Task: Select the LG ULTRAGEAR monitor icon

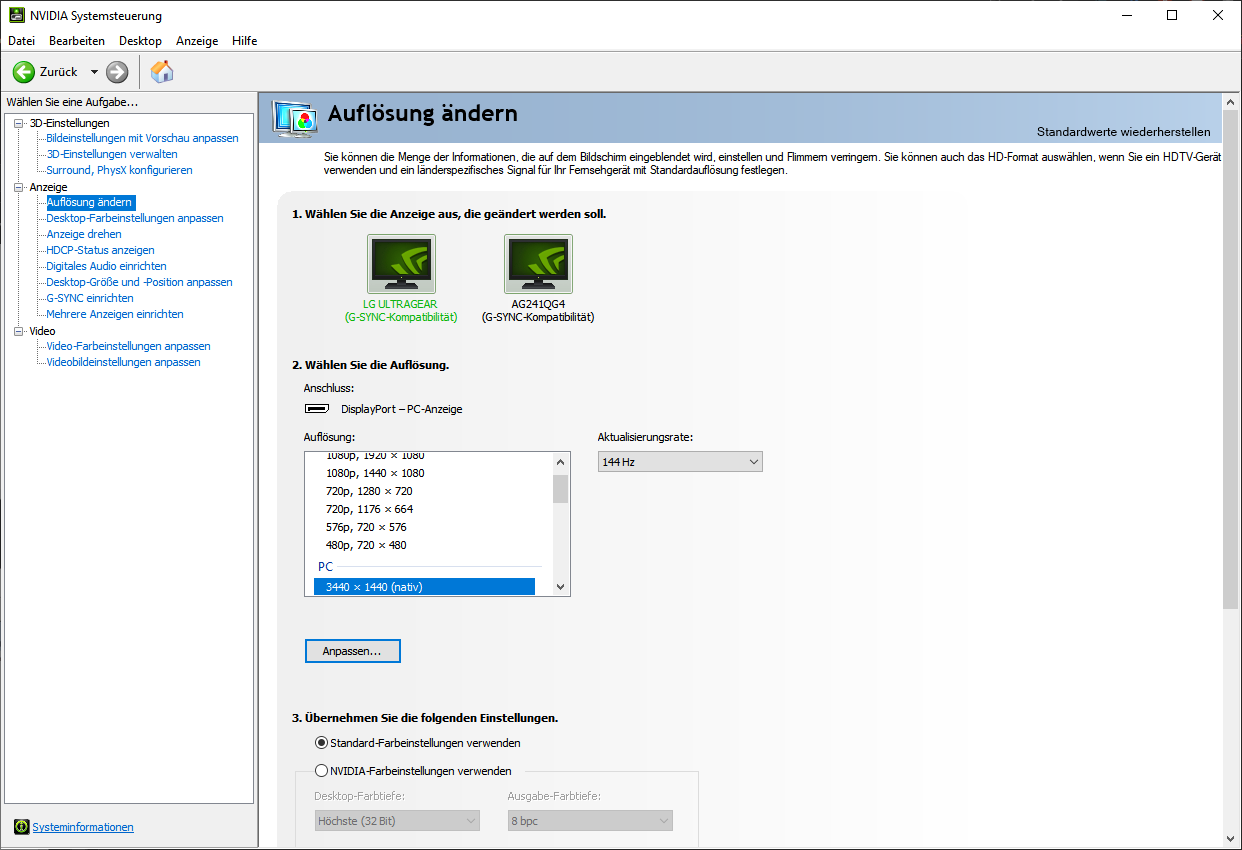Action: point(401,264)
